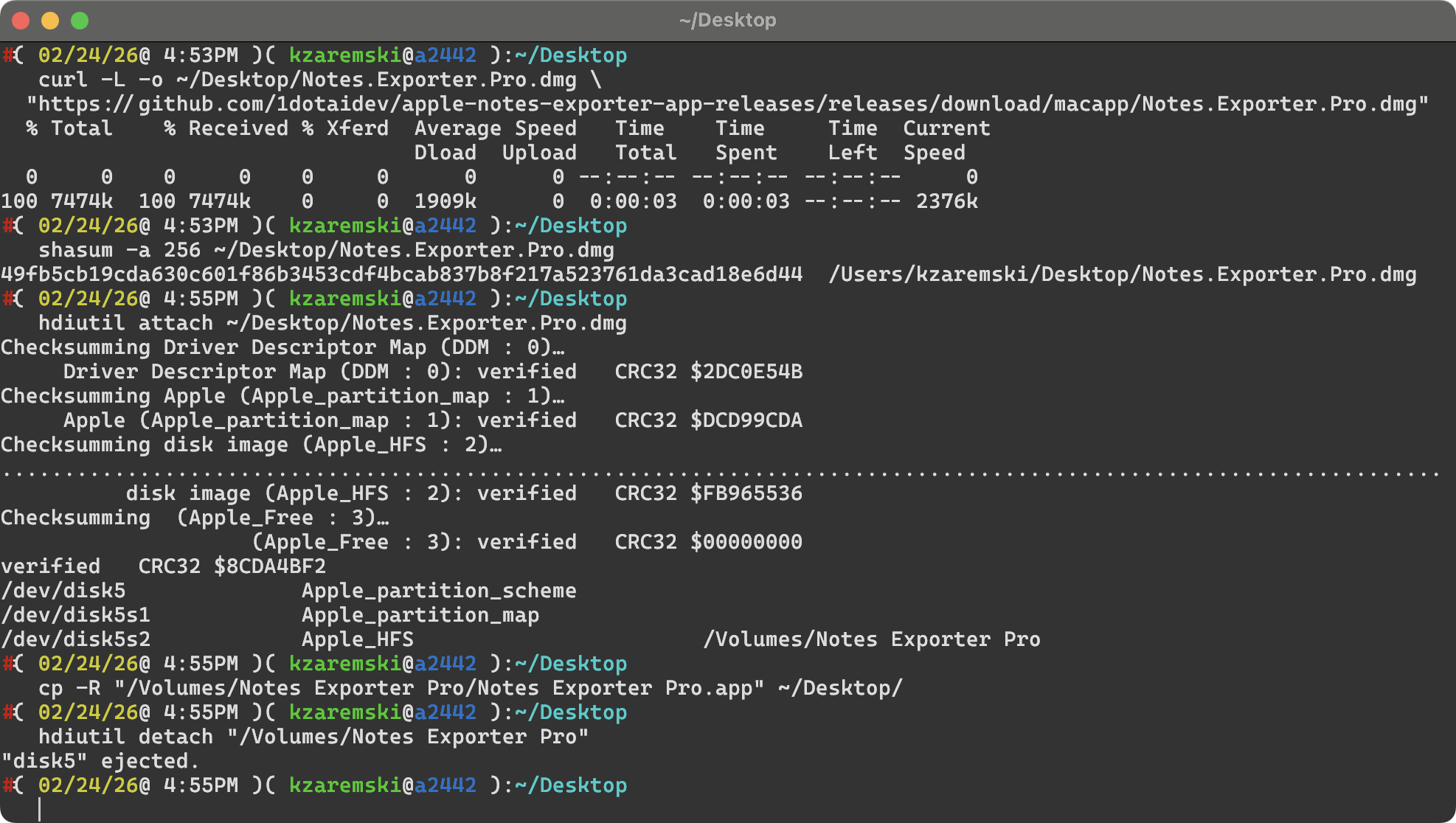Click the "disk5" ejected message
This screenshot has width=1456, height=823.
click(x=99, y=760)
